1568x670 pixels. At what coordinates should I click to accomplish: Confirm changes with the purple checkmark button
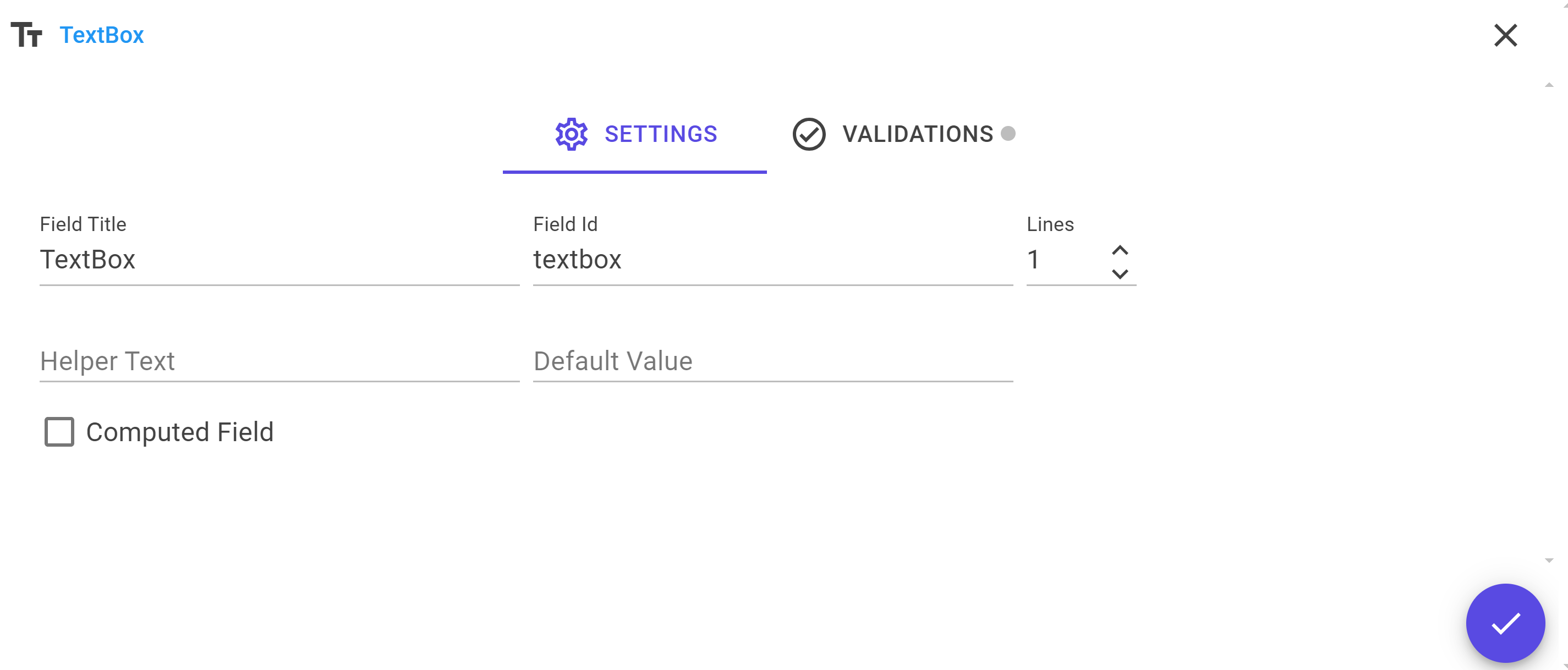[x=1505, y=623]
